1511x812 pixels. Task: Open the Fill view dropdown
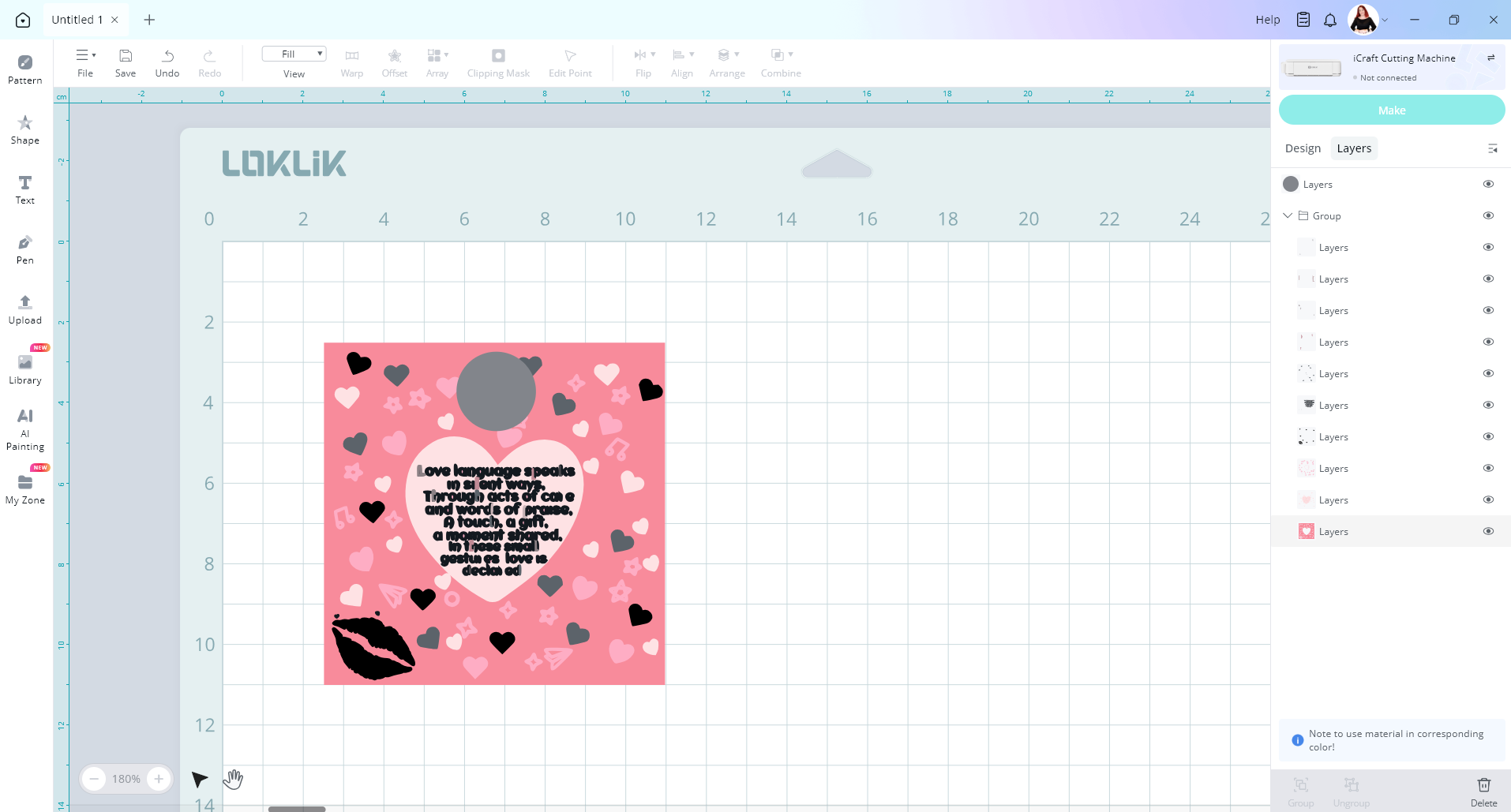(x=294, y=54)
